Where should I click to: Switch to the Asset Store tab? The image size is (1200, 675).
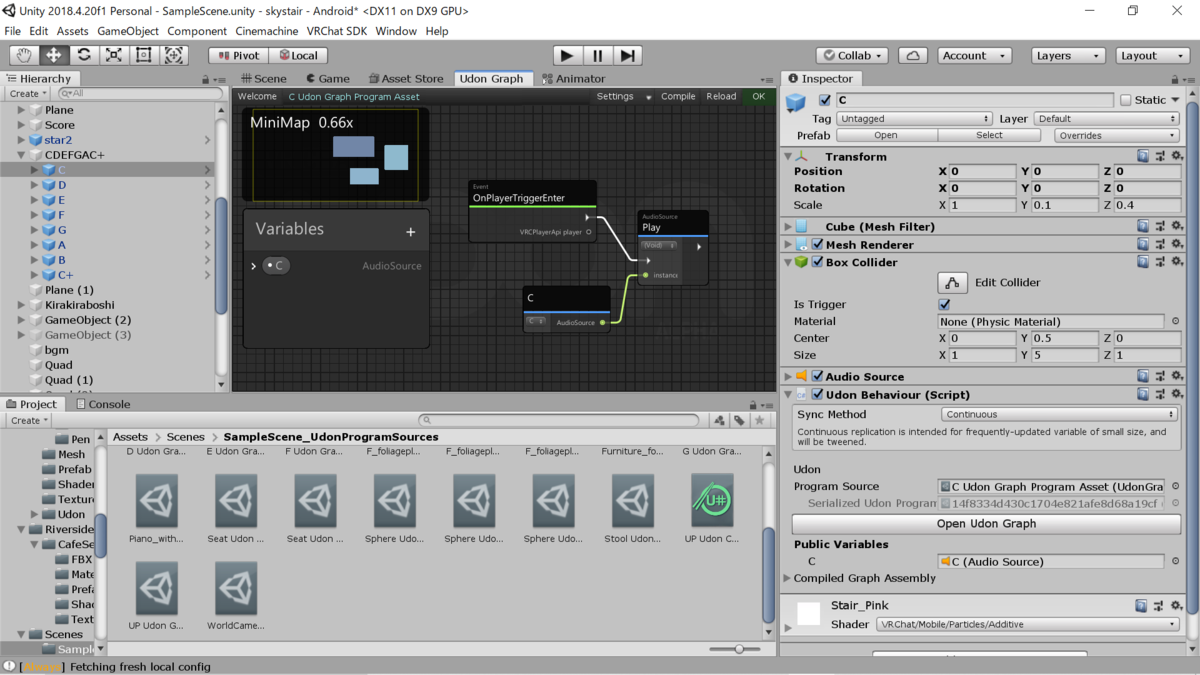[x=406, y=78]
